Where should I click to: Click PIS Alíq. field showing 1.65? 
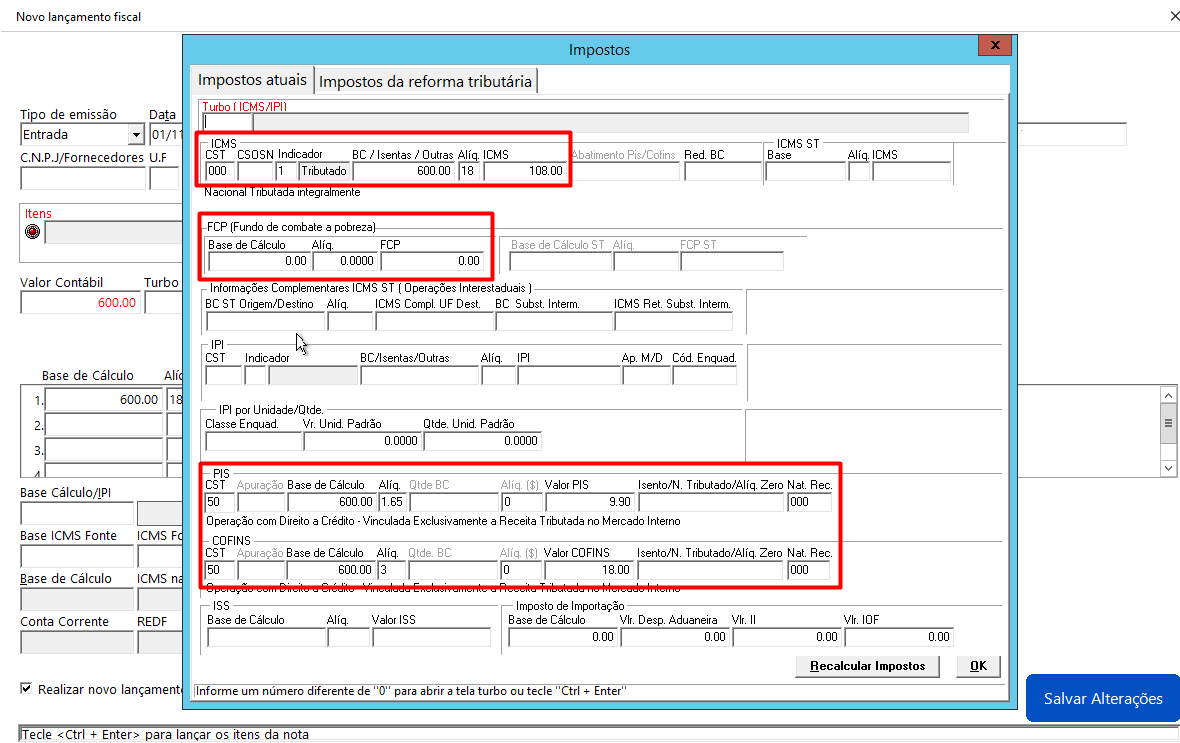click(x=392, y=502)
